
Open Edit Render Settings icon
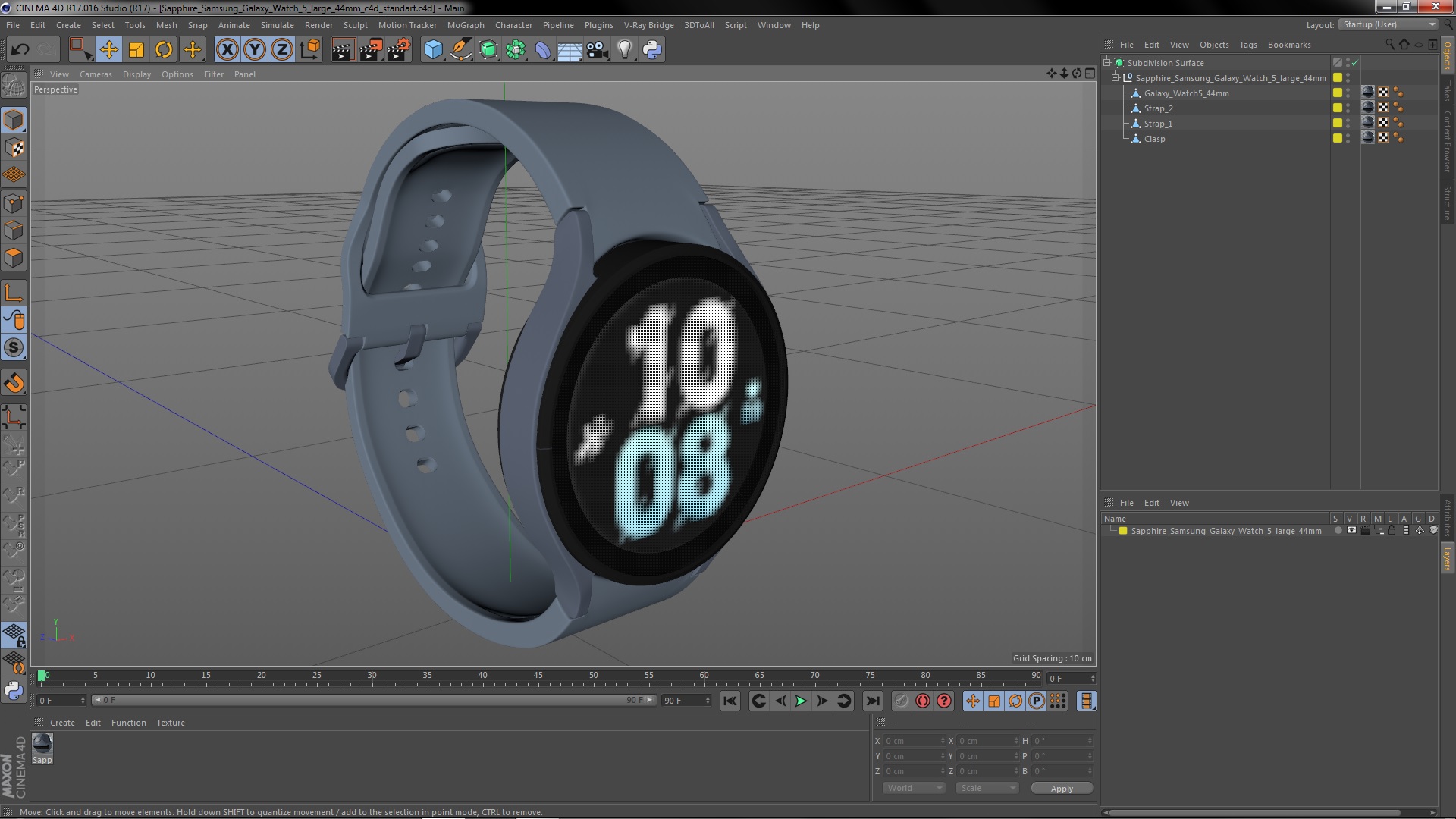pos(398,50)
